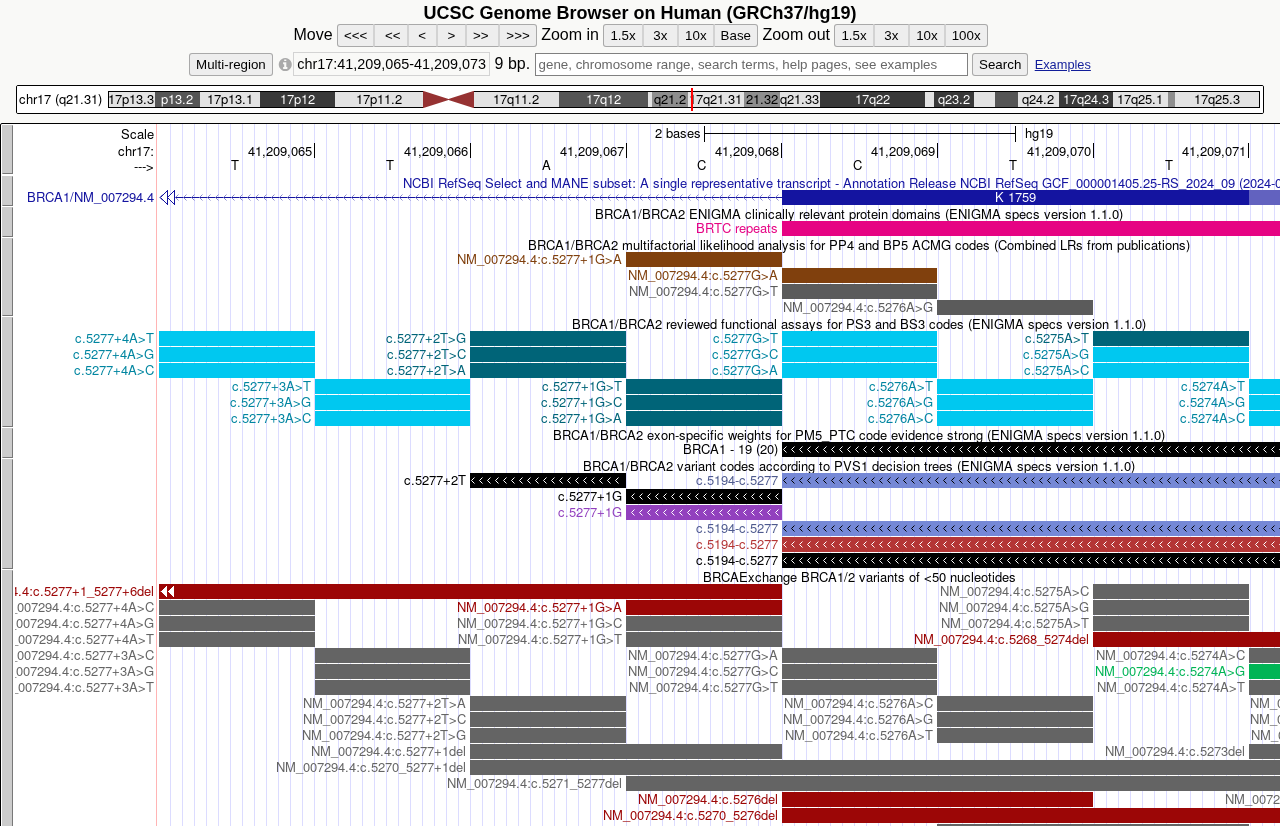Image resolution: width=1280 pixels, height=826 pixels.
Task: Move far left with the <<< button
Action: click(x=355, y=36)
